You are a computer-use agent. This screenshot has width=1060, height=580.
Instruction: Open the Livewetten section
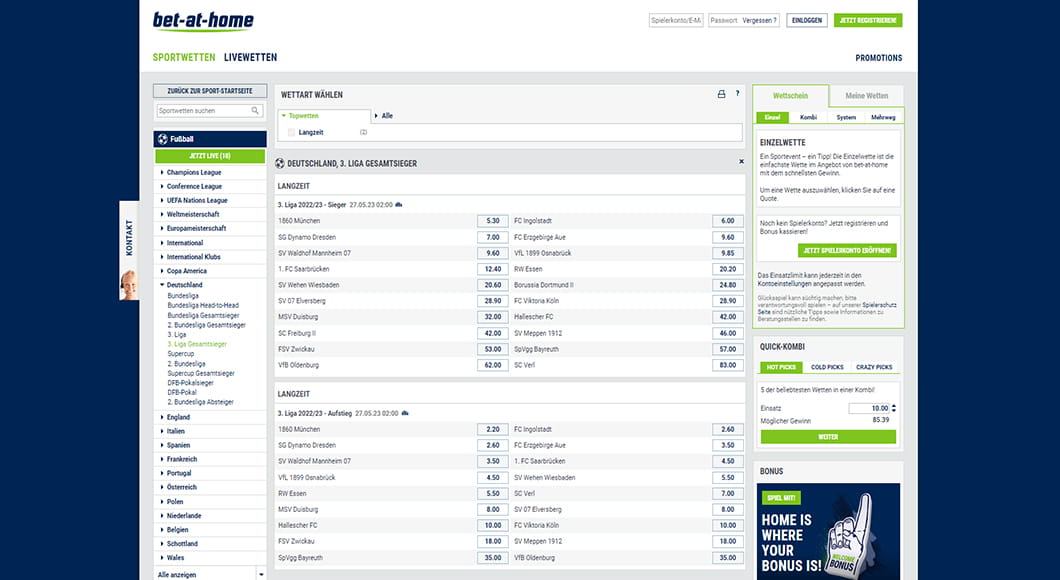(250, 58)
